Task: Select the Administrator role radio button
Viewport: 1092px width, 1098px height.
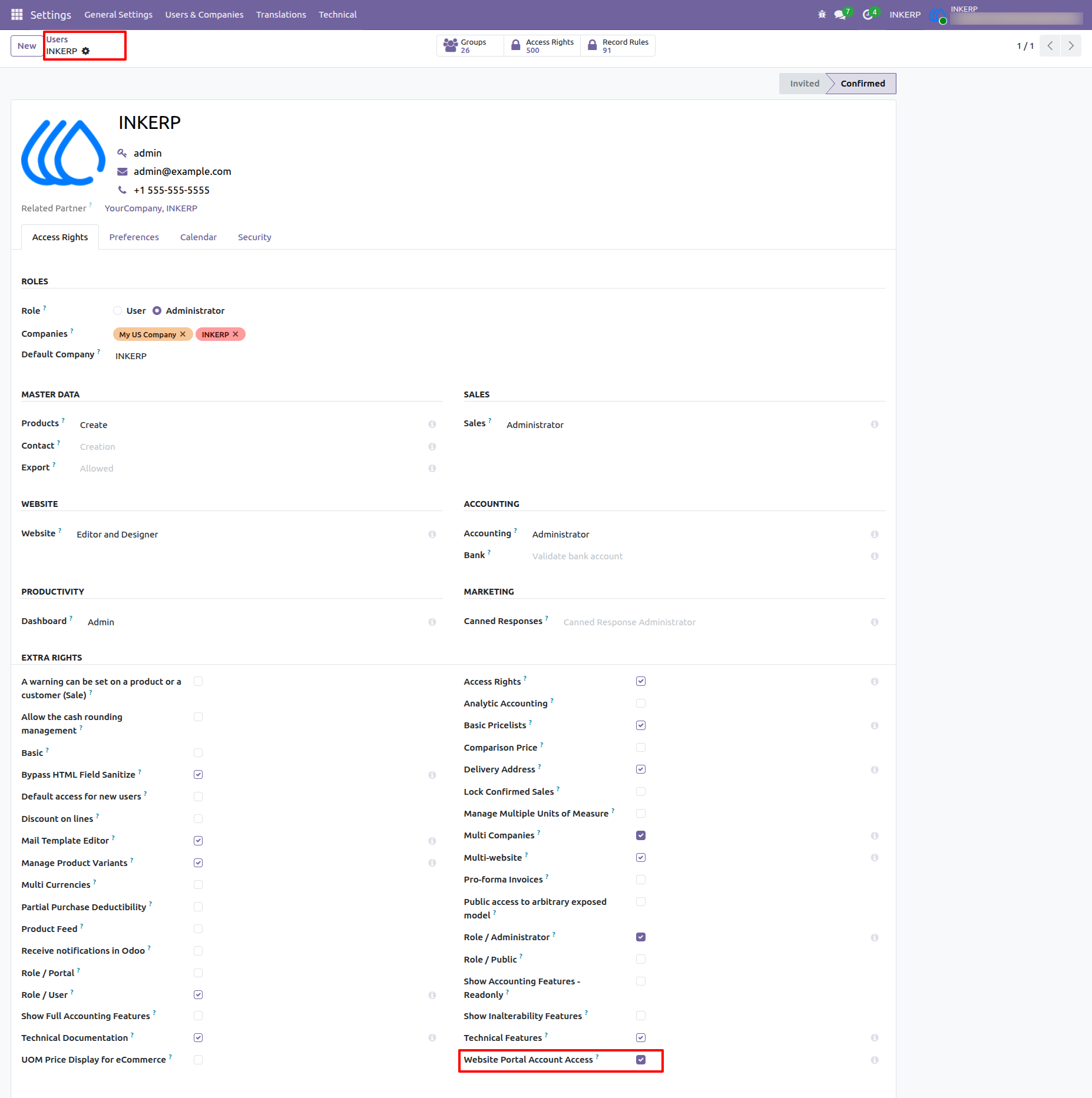Action: coord(157,310)
